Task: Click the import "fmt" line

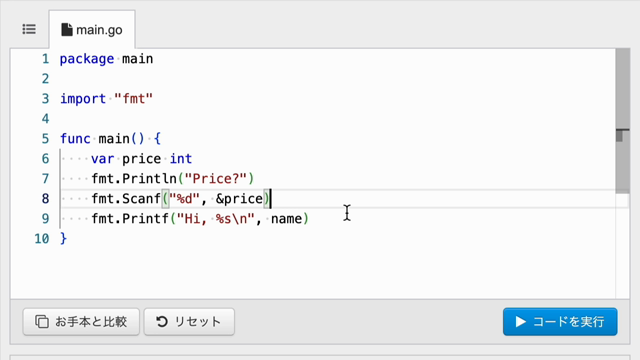Action: [107, 99]
